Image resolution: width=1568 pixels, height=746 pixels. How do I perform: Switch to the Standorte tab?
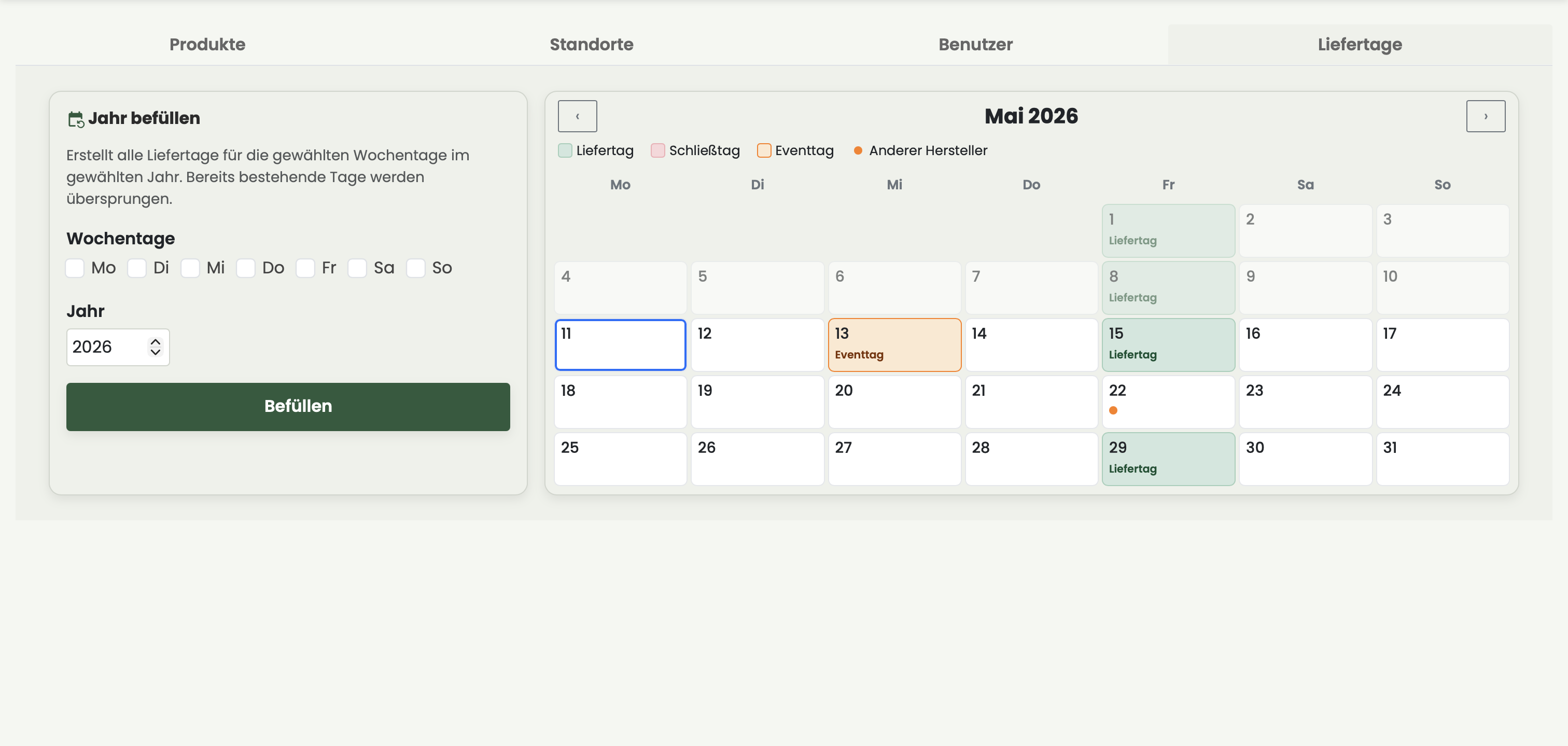pos(592,45)
